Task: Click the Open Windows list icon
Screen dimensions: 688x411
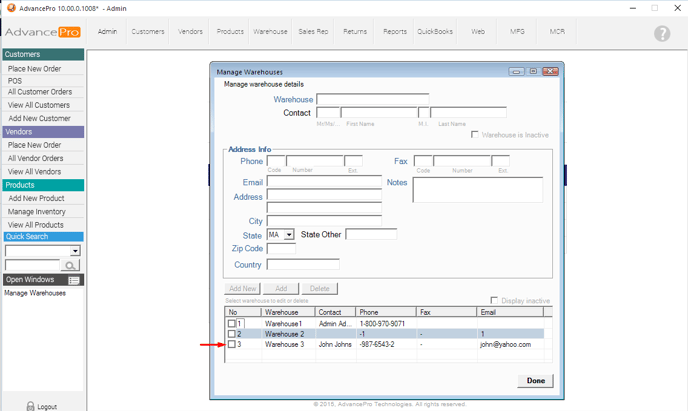Action: 73,280
